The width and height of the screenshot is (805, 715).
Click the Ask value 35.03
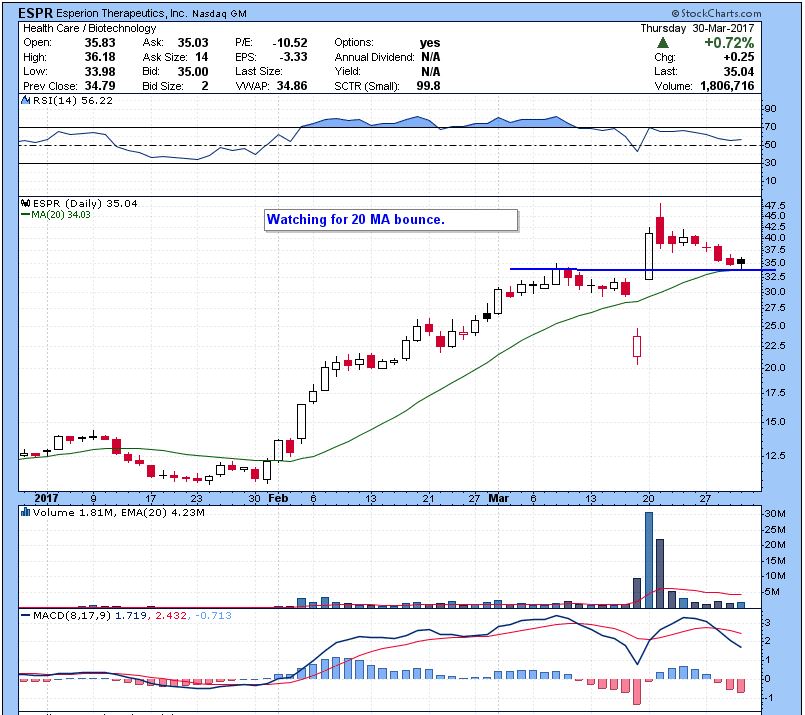pyautogui.click(x=193, y=43)
